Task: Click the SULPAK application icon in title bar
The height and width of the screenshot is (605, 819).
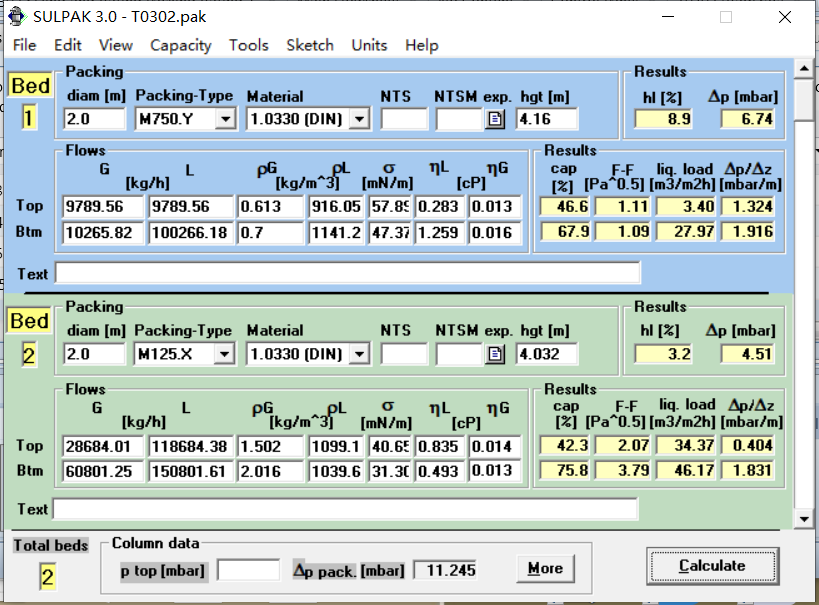Action: click(x=16, y=16)
